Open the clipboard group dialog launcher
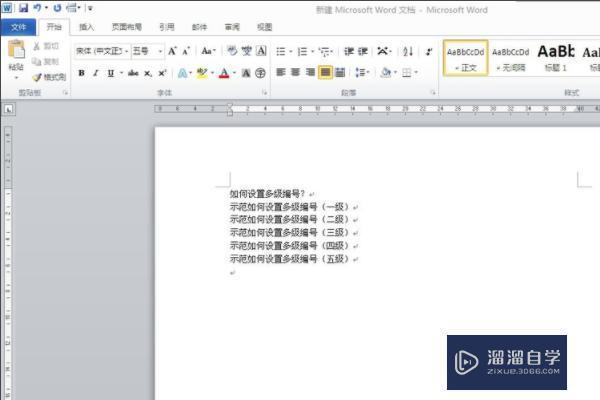The image size is (600, 400). click(x=65, y=92)
